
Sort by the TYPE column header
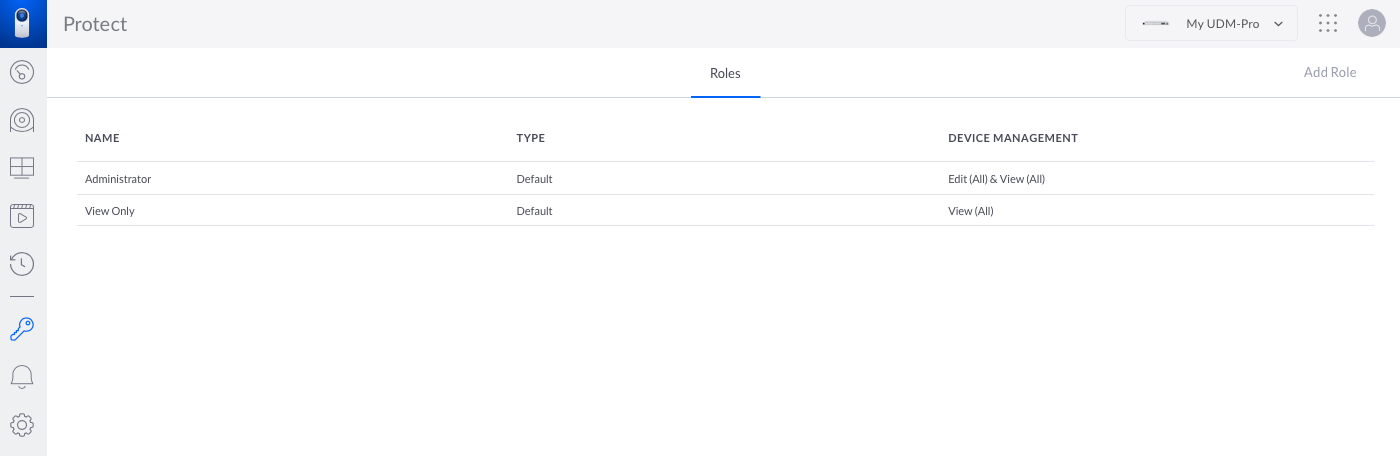click(530, 138)
